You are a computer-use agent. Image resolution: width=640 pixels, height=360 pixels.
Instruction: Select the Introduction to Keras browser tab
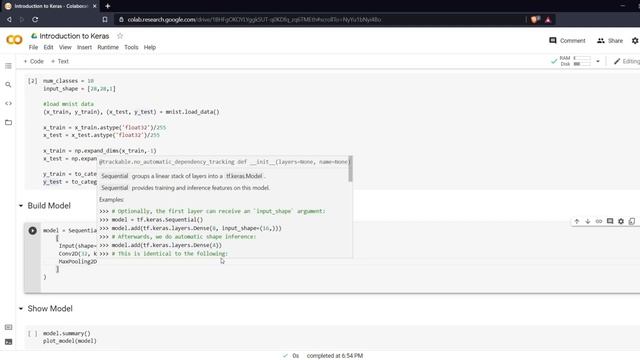tap(50, 6)
